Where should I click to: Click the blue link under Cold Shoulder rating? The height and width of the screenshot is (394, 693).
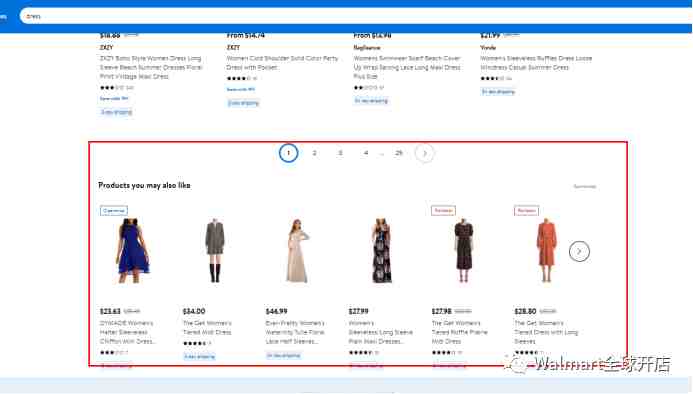click(x=241, y=89)
